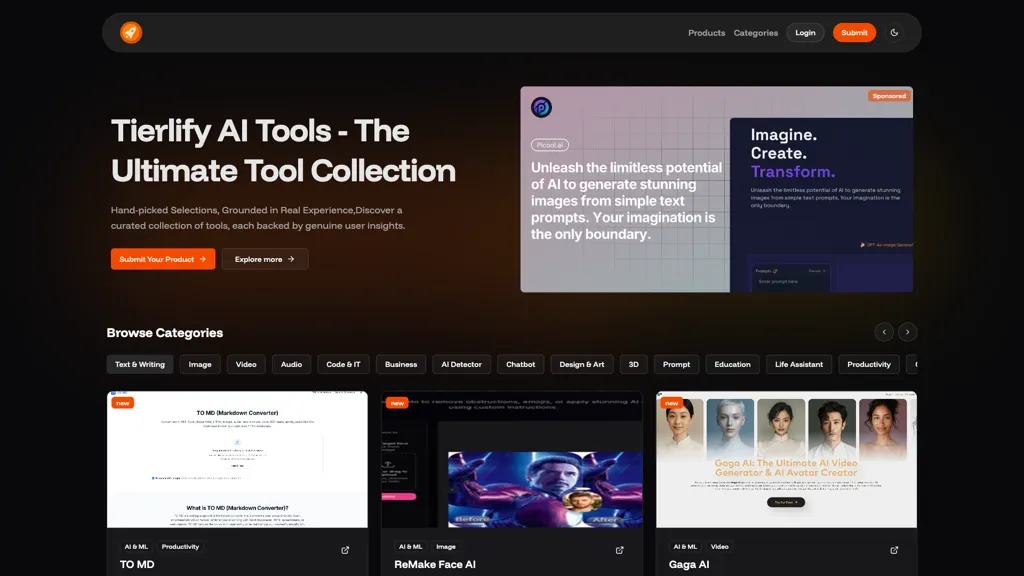Open the ReMake Face AI preview thumbnail
This screenshot has width=1024, height=576.
coord(512,459)
